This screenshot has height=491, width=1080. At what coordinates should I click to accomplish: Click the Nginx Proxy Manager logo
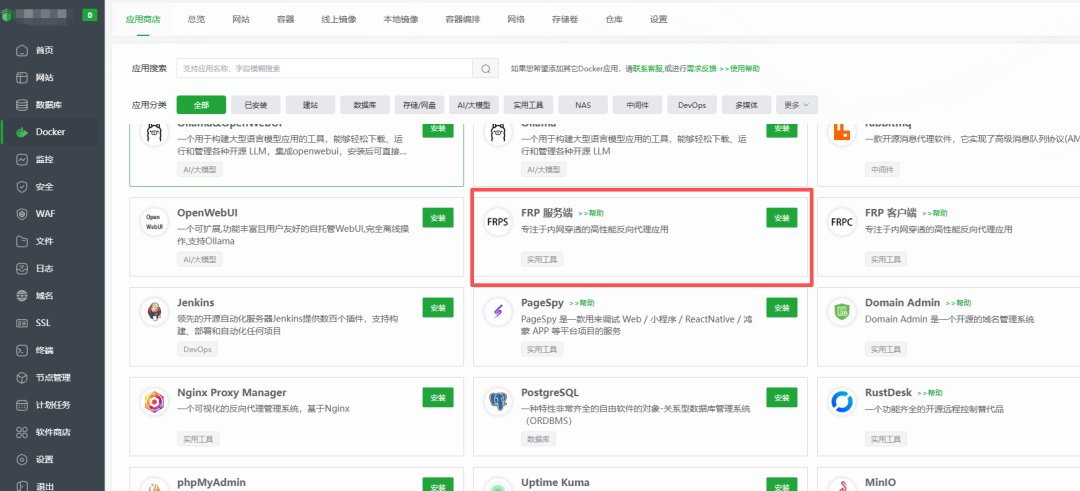pyautogui.click(x=153, y=401)
